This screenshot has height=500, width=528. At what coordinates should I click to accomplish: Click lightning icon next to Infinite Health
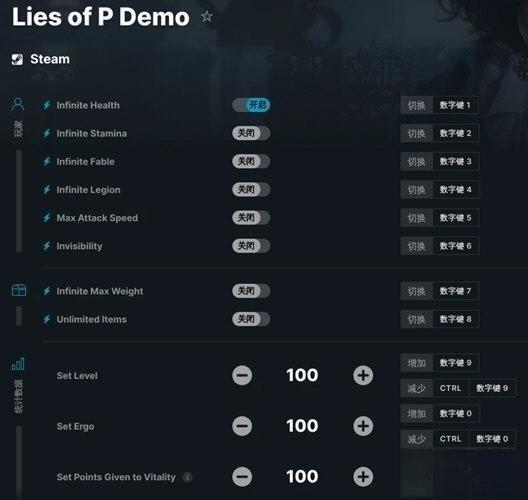coord(46,105)
